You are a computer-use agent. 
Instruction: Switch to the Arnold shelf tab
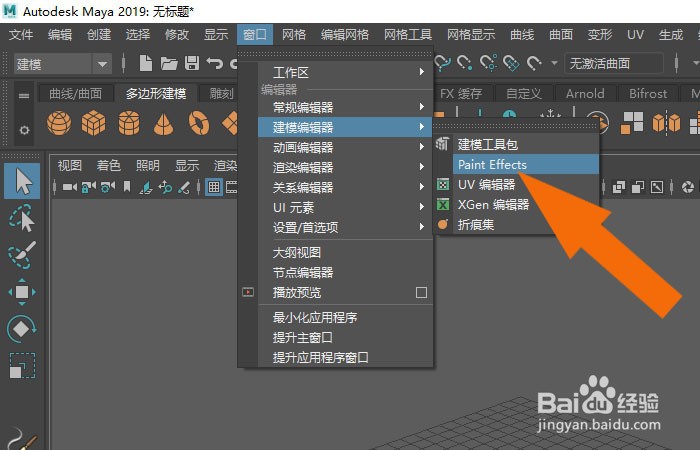pyautogui.click(x=585, y=93)
